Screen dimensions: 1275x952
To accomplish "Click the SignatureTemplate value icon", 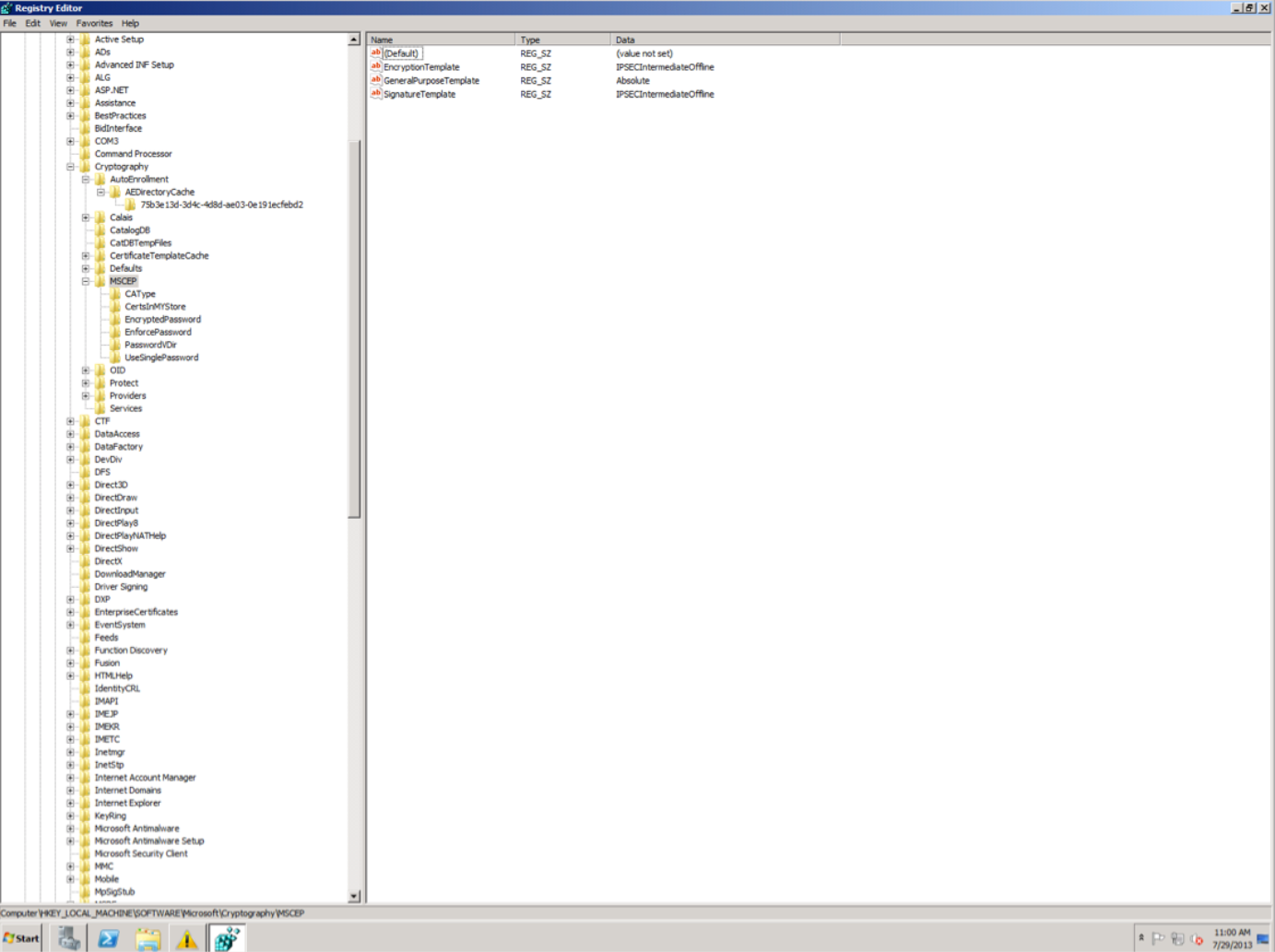I will (376, 94).
